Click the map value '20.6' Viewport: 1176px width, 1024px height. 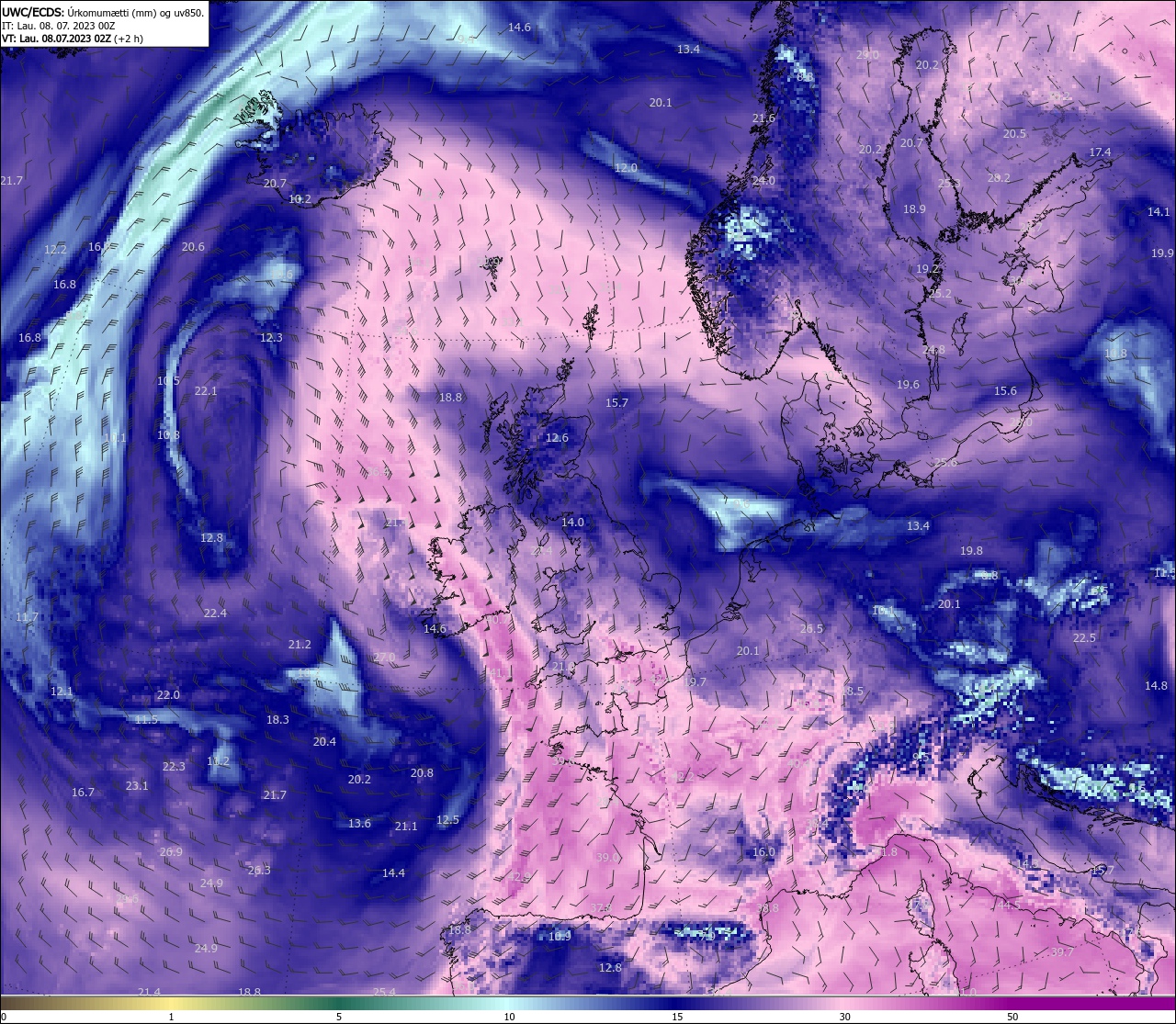[x=193, y=247]
